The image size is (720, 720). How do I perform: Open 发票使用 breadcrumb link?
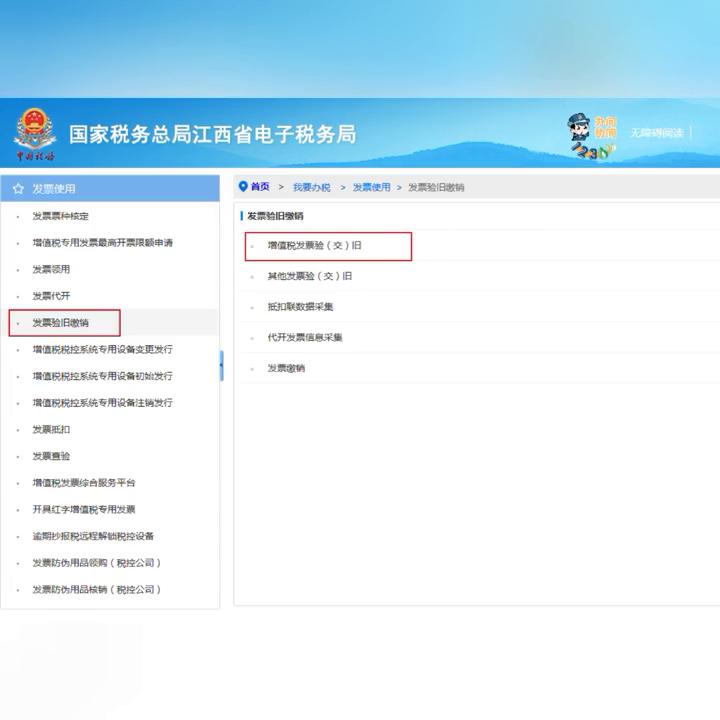(371, 187)
